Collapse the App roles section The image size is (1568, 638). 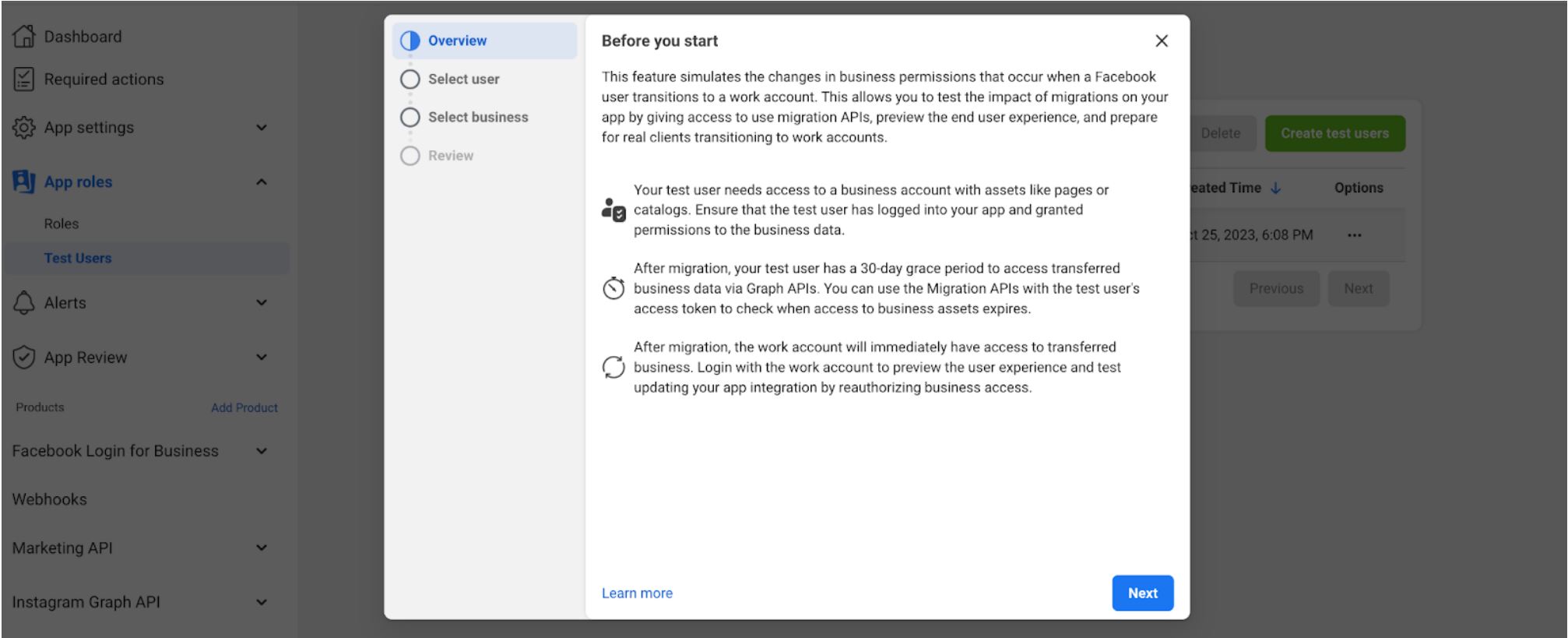[x=262, y=182]
